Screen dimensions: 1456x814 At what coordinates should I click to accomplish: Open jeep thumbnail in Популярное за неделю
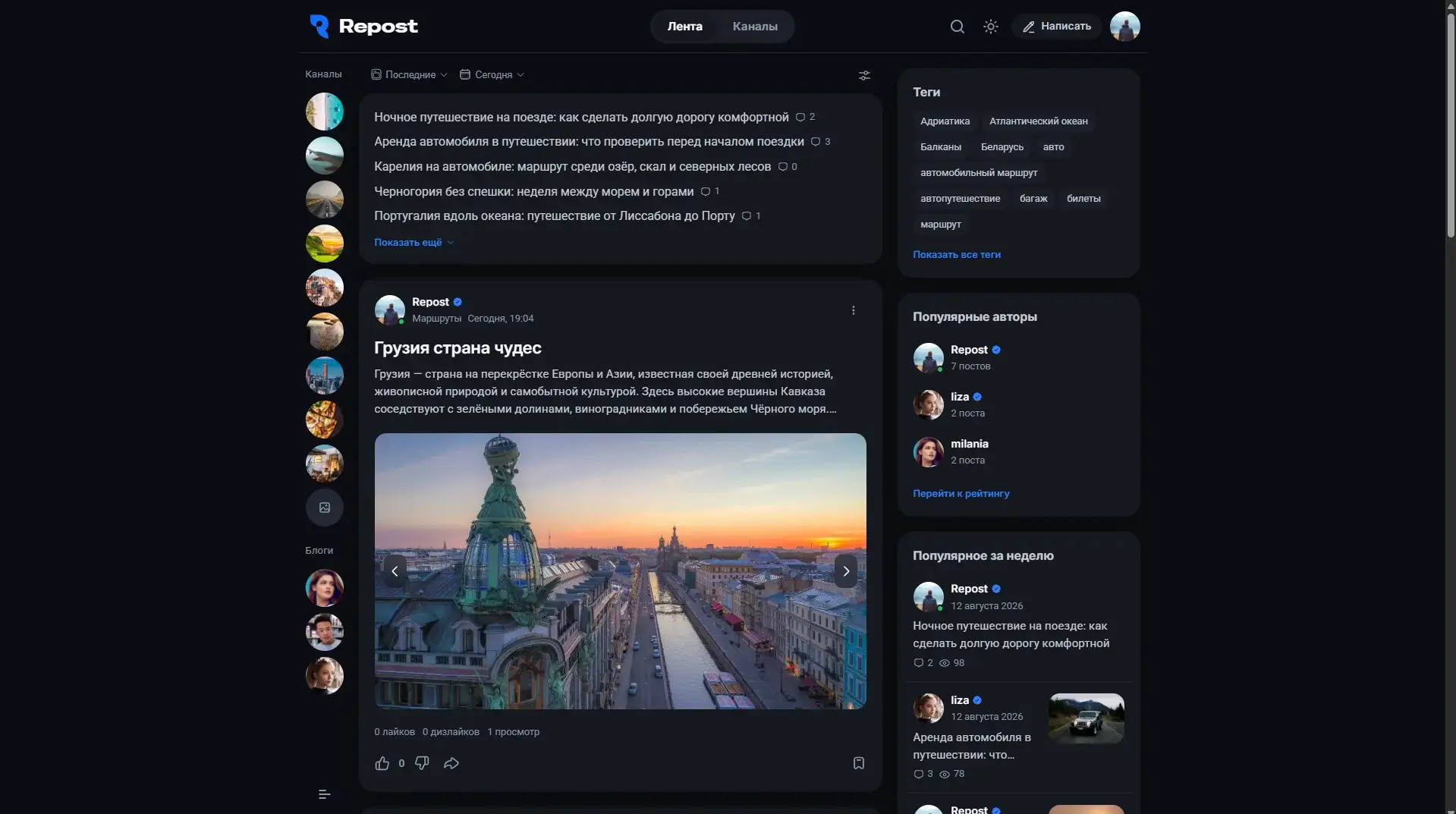tap(1086, 718)
